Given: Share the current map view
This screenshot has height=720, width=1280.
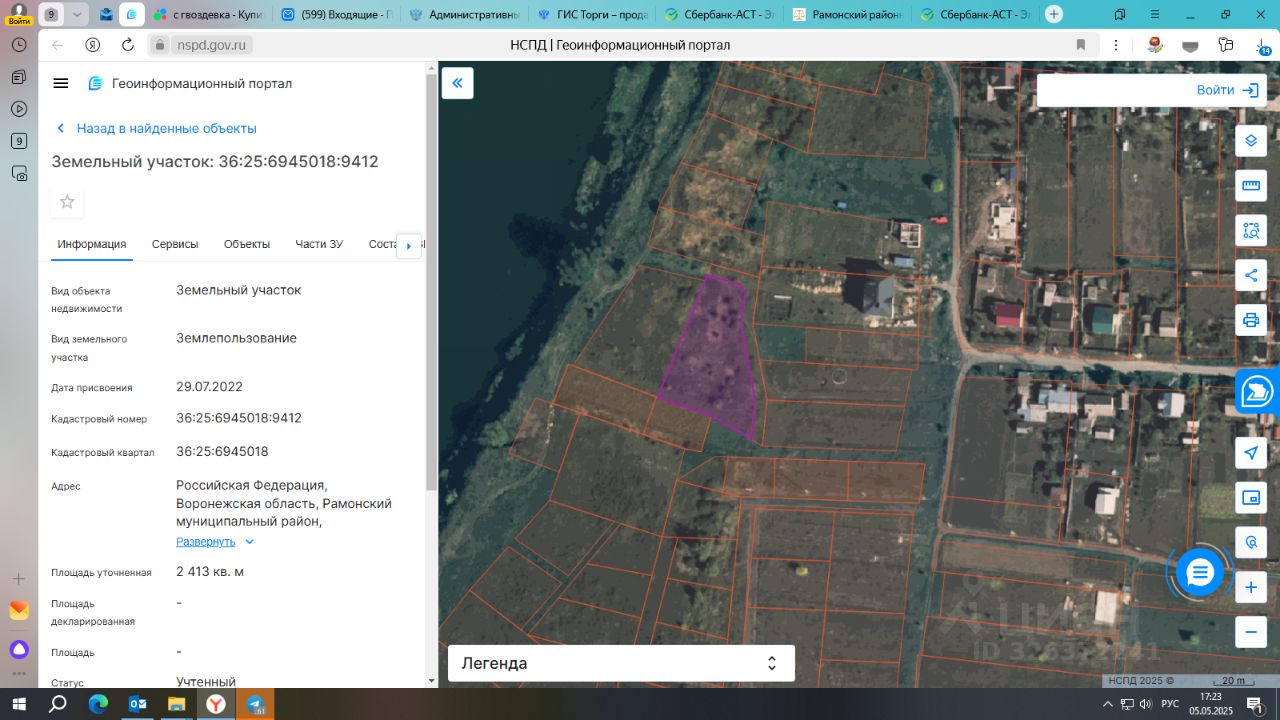Looking at the screenshot, I should coord(1250,276).
